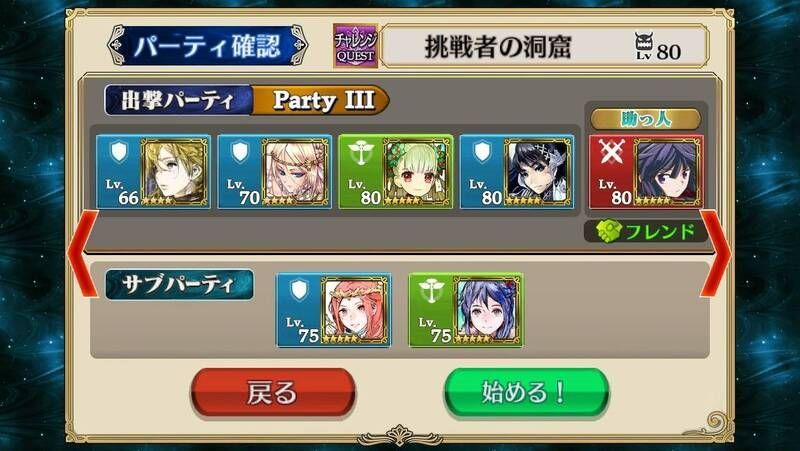Viewport: 800px width, 451px height.
Task: Go to next party with right red arrow
Action: [x=715, y=254]
